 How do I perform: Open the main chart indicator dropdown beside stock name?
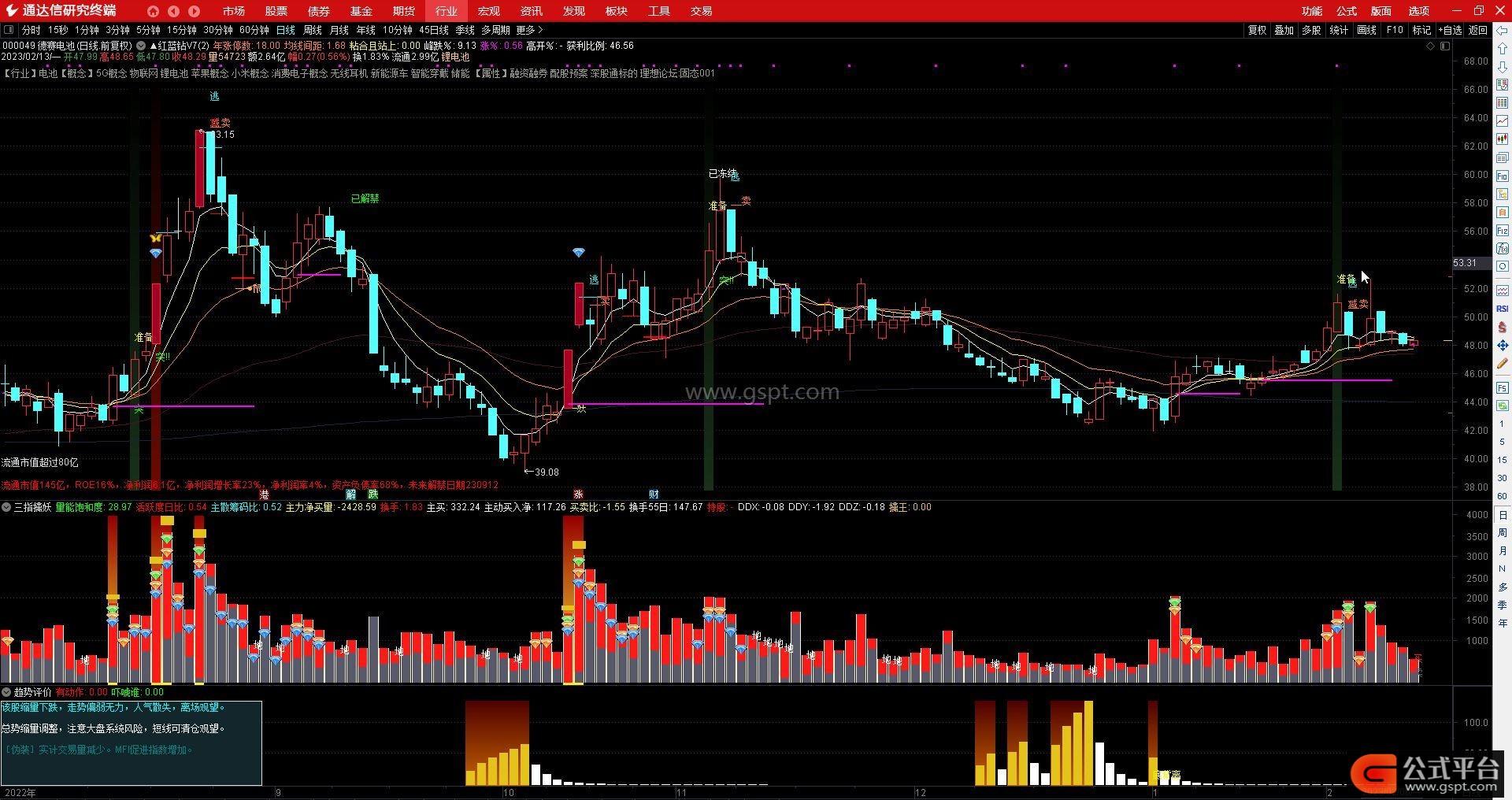tap(141, 46)
